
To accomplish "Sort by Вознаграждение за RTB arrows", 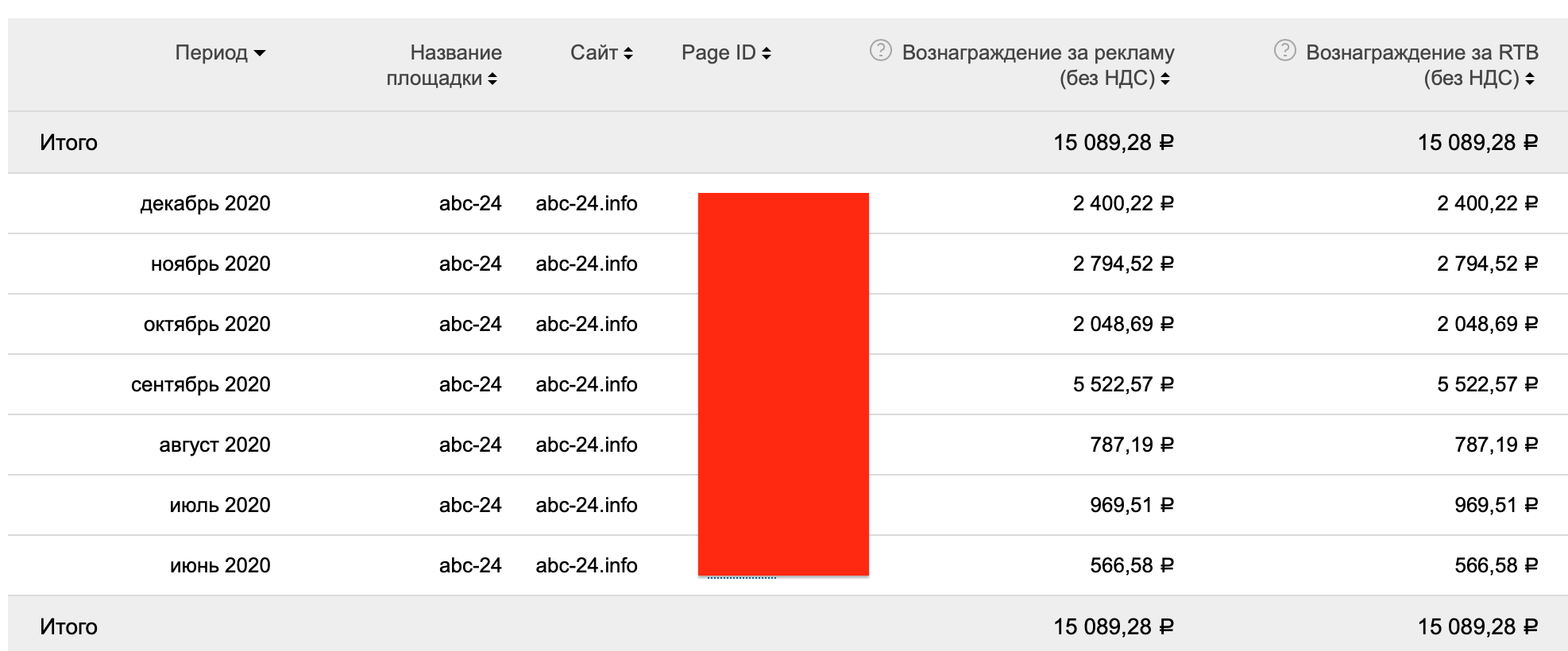I will tap(1530, 79).
